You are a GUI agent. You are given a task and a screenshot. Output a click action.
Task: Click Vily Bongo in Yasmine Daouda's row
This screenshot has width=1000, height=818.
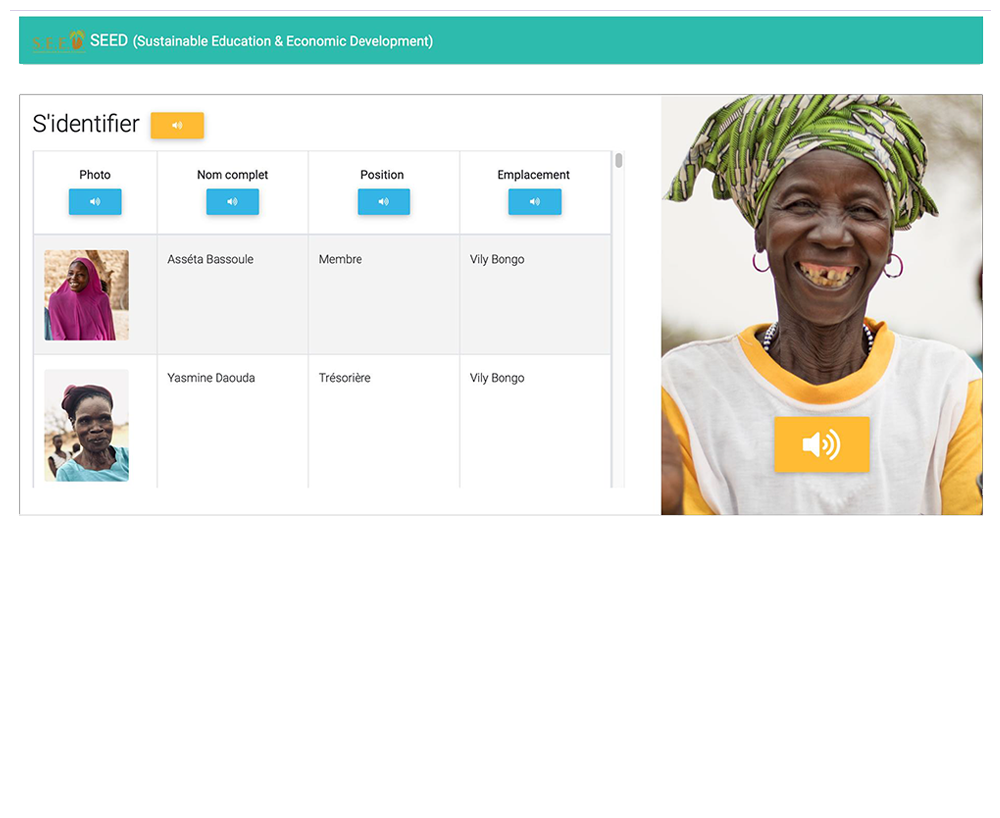[497, 378]
